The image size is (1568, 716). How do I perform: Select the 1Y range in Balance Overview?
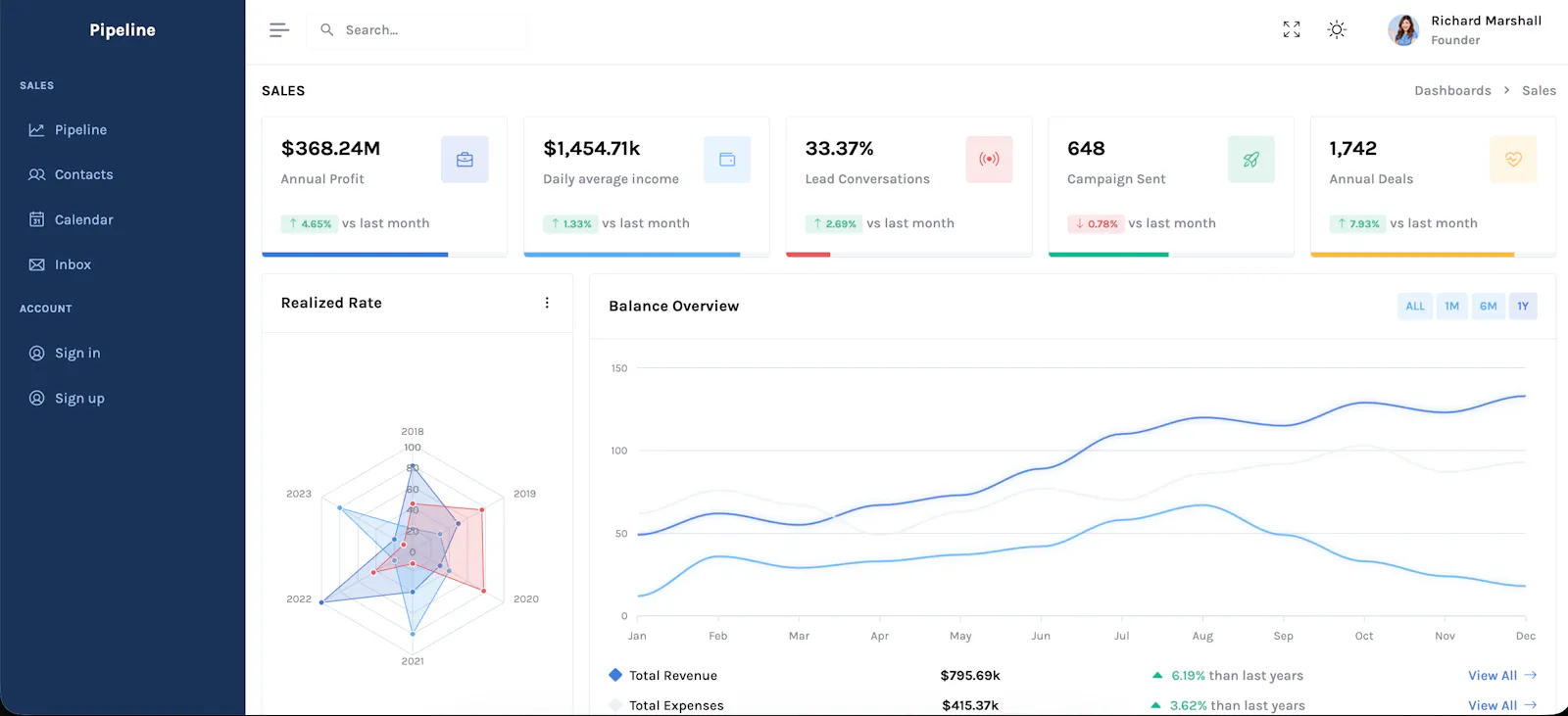[1523, 307]
